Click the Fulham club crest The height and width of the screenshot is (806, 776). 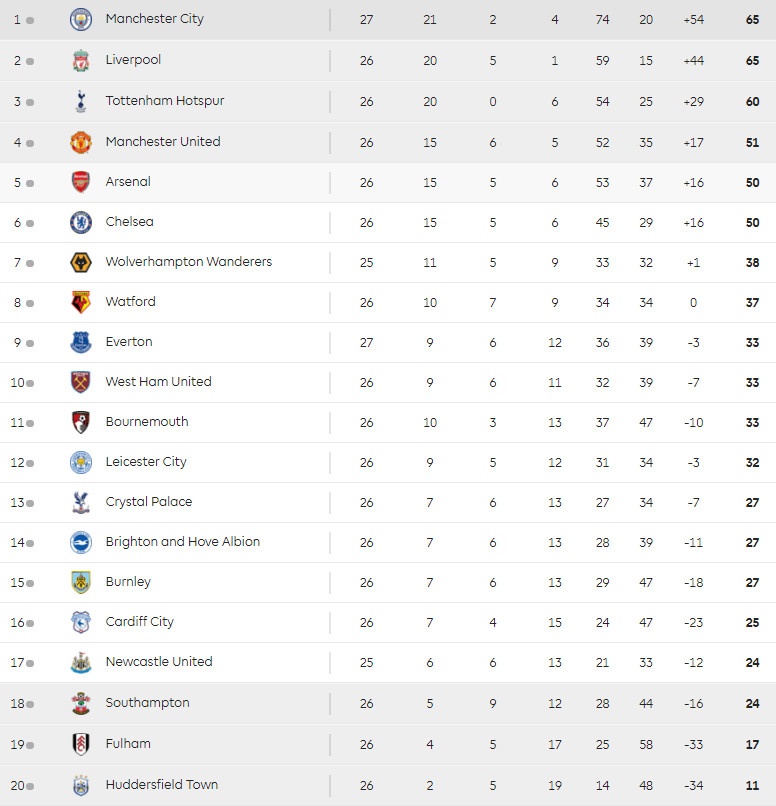coord(81,744)
